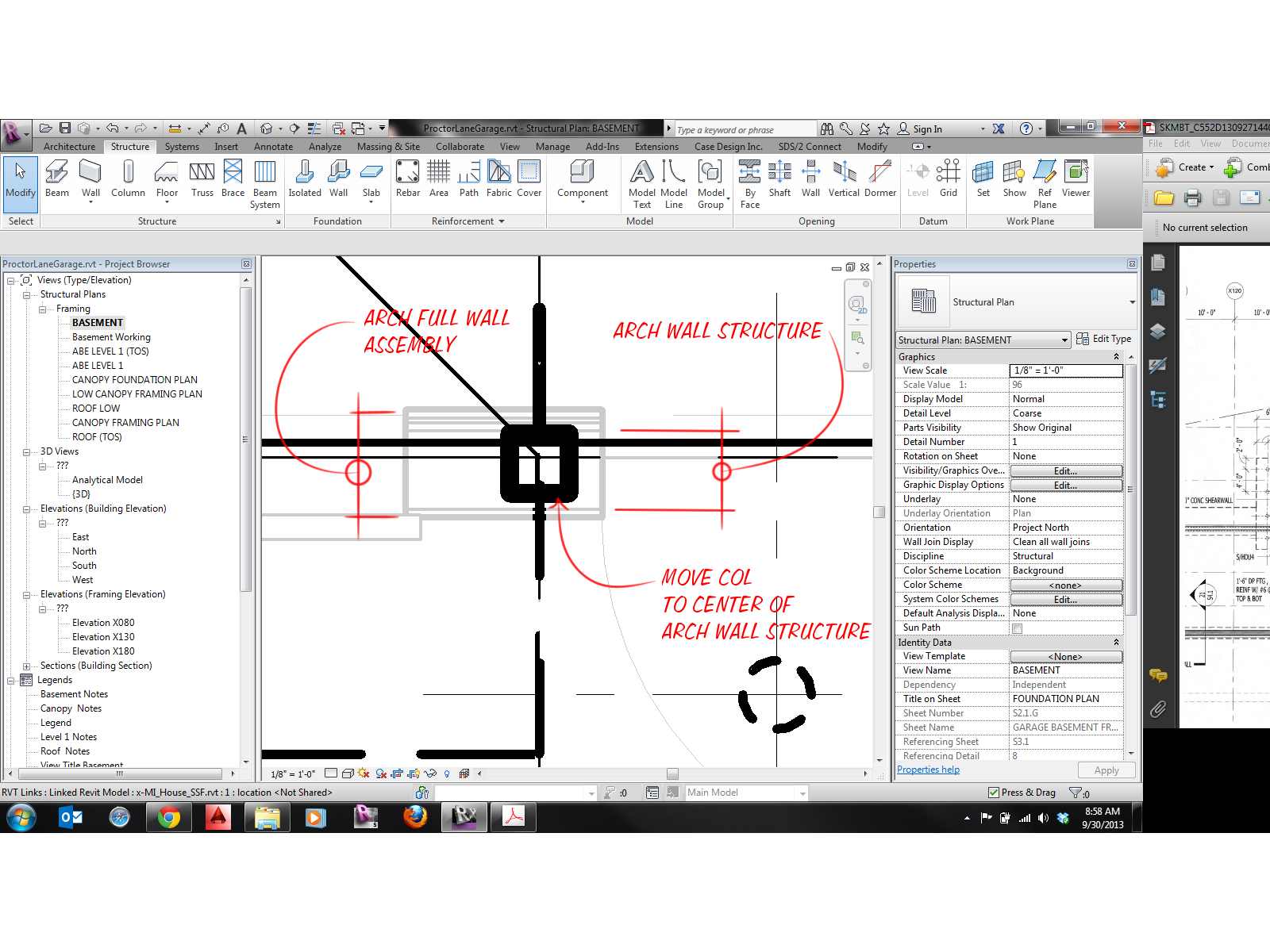Edit the Color Scheme <none> value
Screen dimensions: 1270x952
1066,585
